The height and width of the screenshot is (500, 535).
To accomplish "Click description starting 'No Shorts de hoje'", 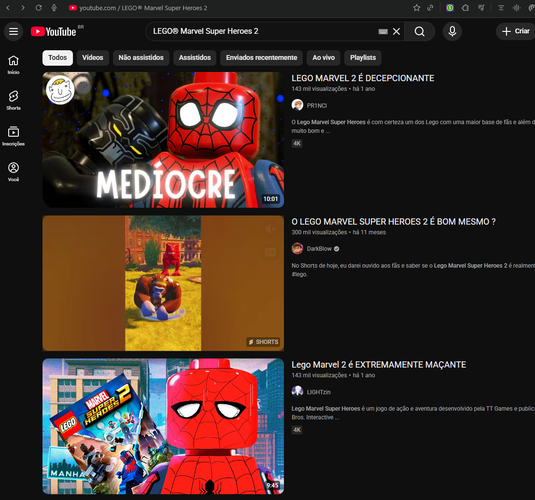I will tap(413, 270).
